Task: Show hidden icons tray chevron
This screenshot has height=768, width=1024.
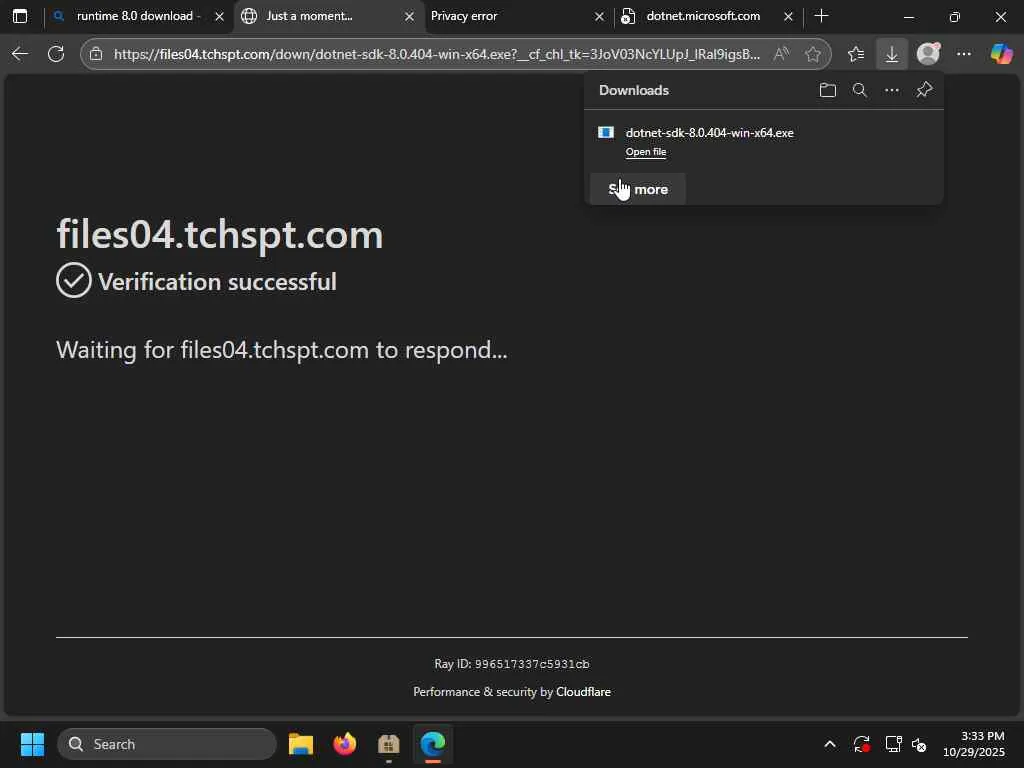Action: tap(829, 744)
